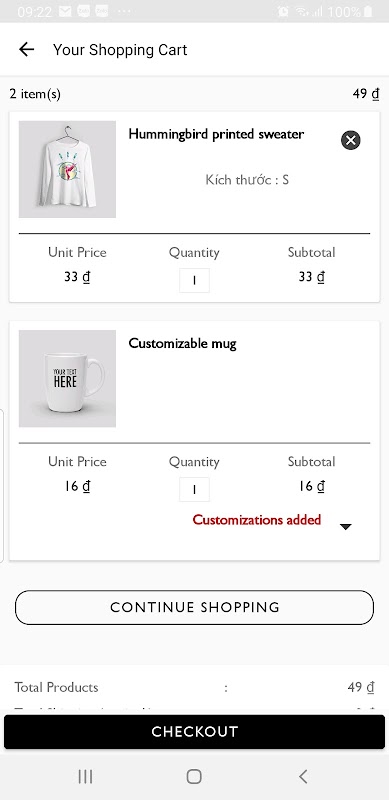Tap the alarm icon in status bar
The image size is (389, 800).
(283, 12)
